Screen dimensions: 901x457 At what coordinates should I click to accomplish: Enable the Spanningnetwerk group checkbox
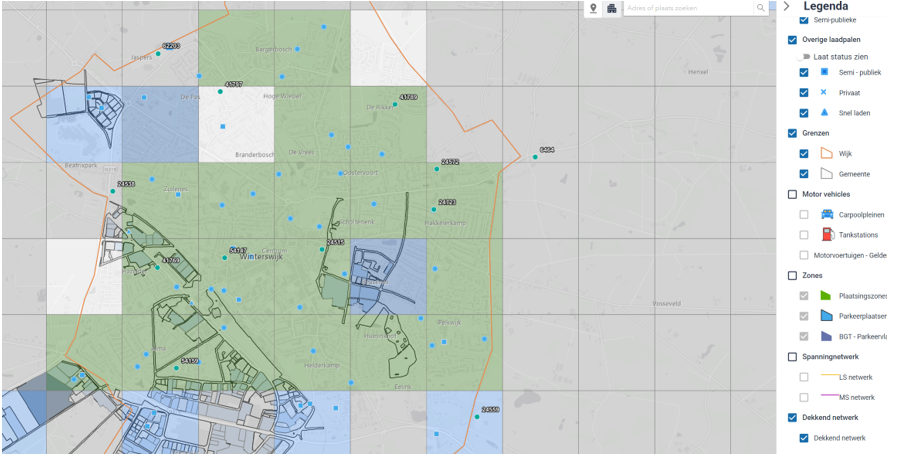793,357
